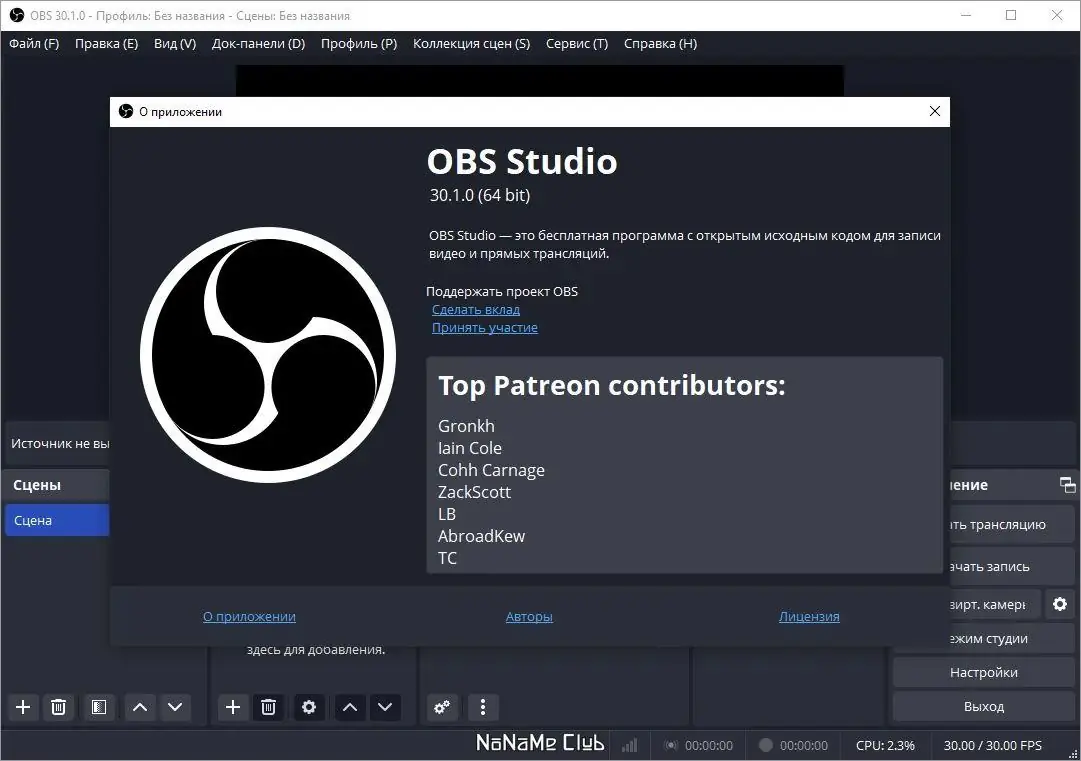Click the Лицензия link

coord(809,616)
